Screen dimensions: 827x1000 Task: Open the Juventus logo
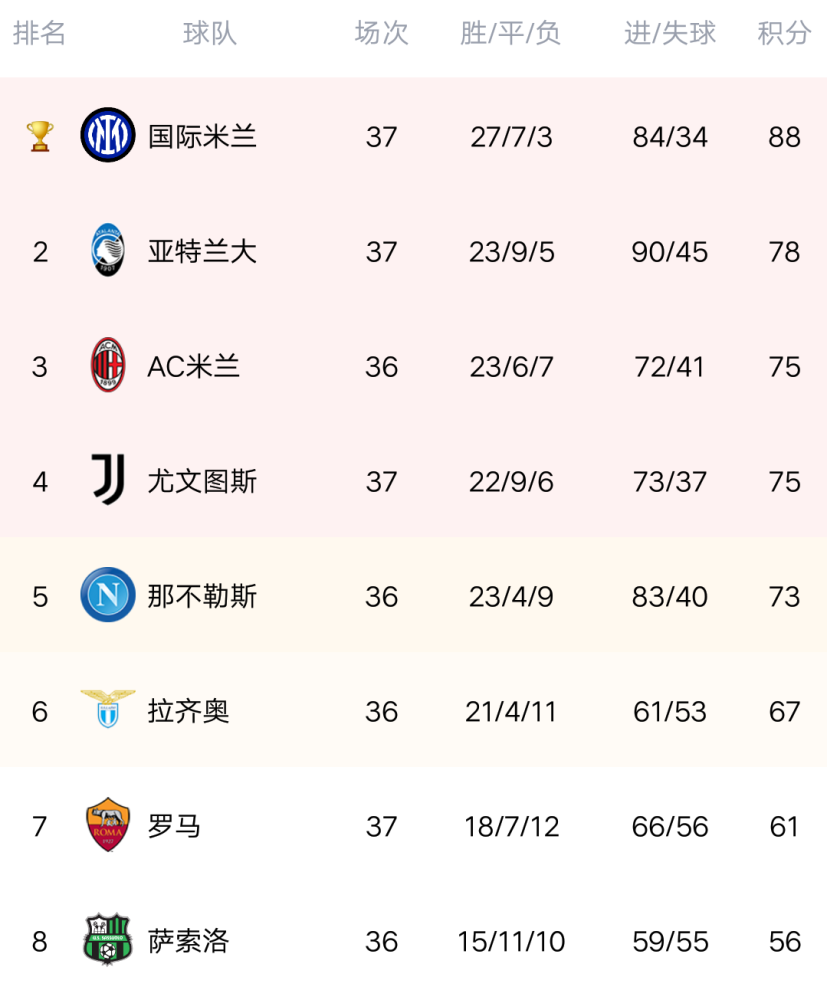click(x=108, y=480)
